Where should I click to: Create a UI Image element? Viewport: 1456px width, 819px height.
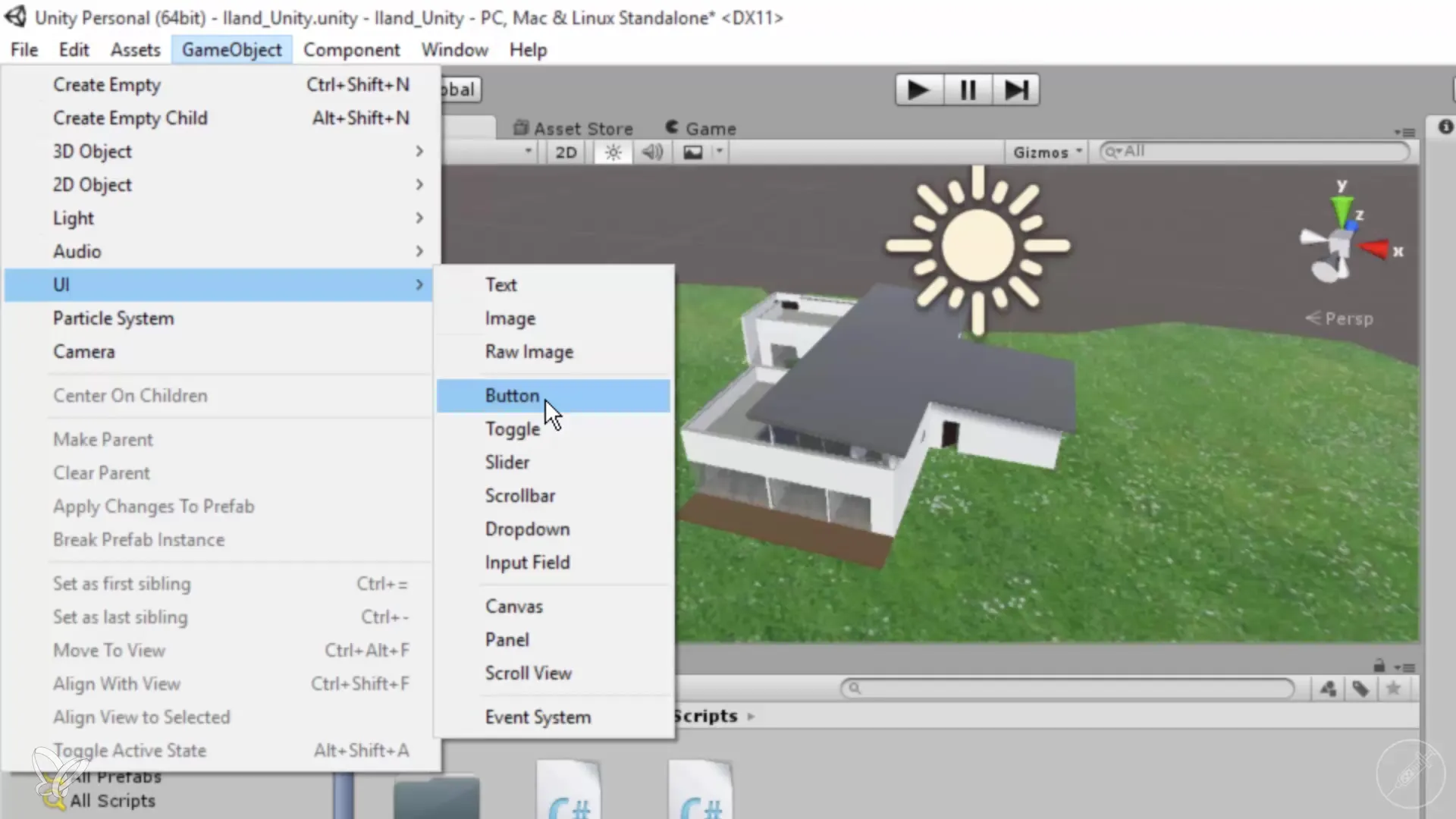pos(554,318)
